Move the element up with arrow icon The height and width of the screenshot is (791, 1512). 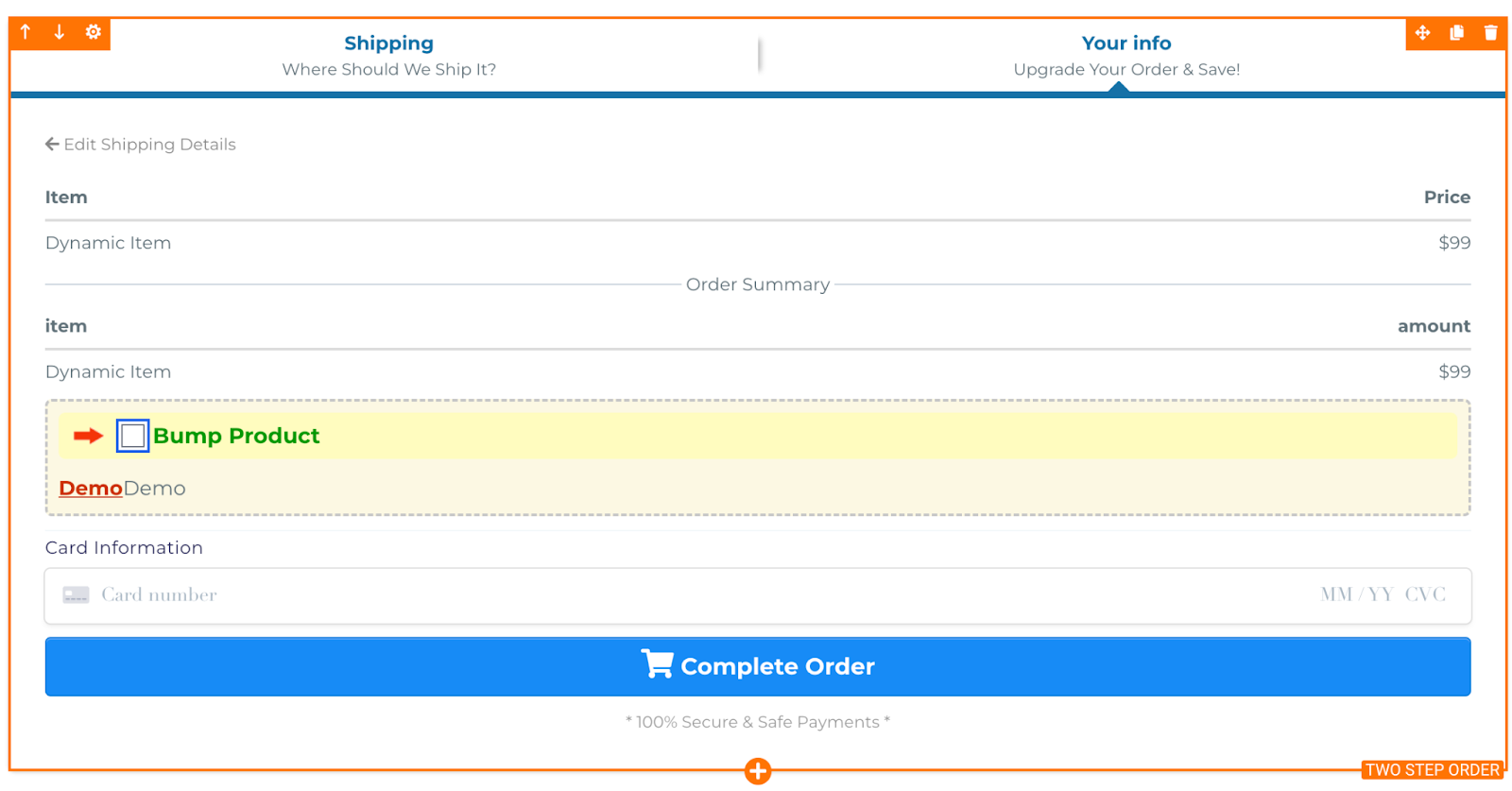(26, 32)
